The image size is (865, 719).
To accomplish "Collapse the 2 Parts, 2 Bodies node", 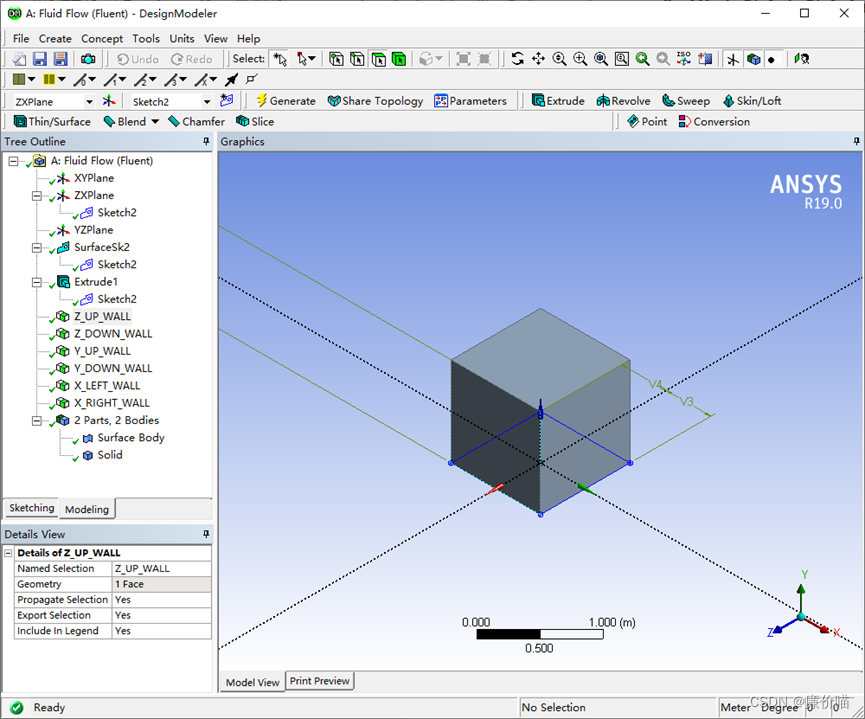I will (x=36, y=421).
